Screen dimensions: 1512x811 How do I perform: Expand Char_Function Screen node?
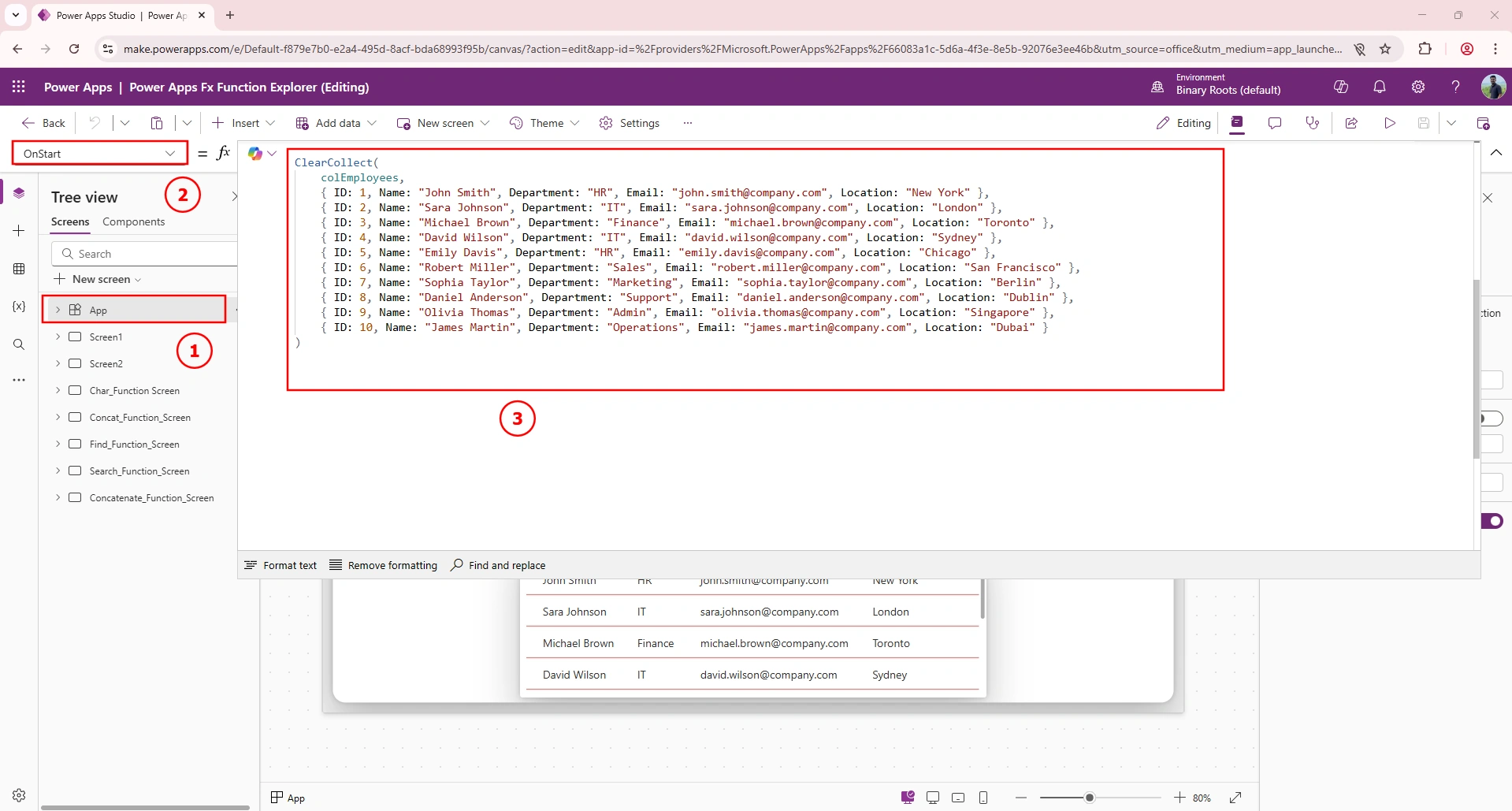pos(58,390)
